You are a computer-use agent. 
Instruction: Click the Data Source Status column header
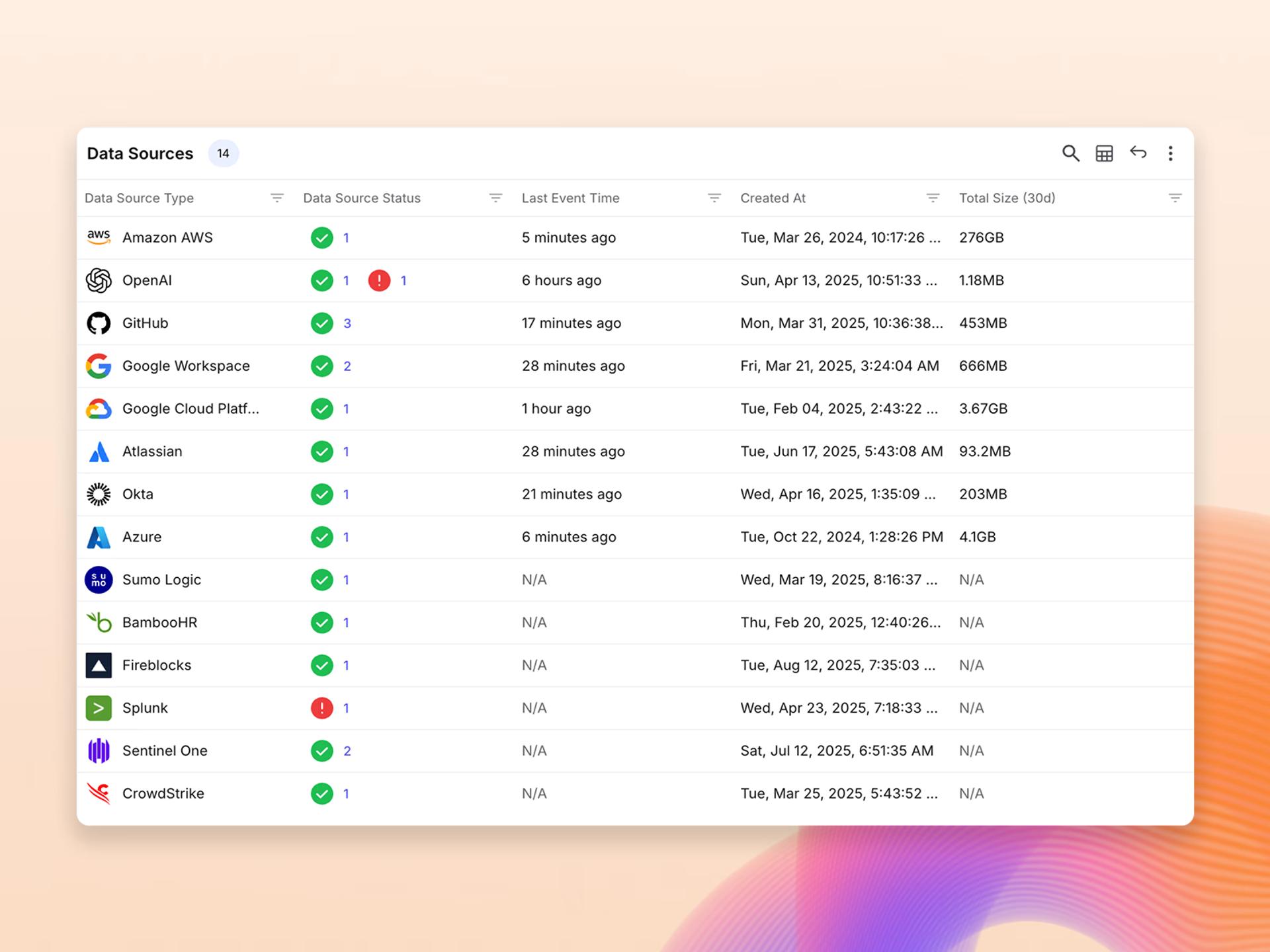362,198
